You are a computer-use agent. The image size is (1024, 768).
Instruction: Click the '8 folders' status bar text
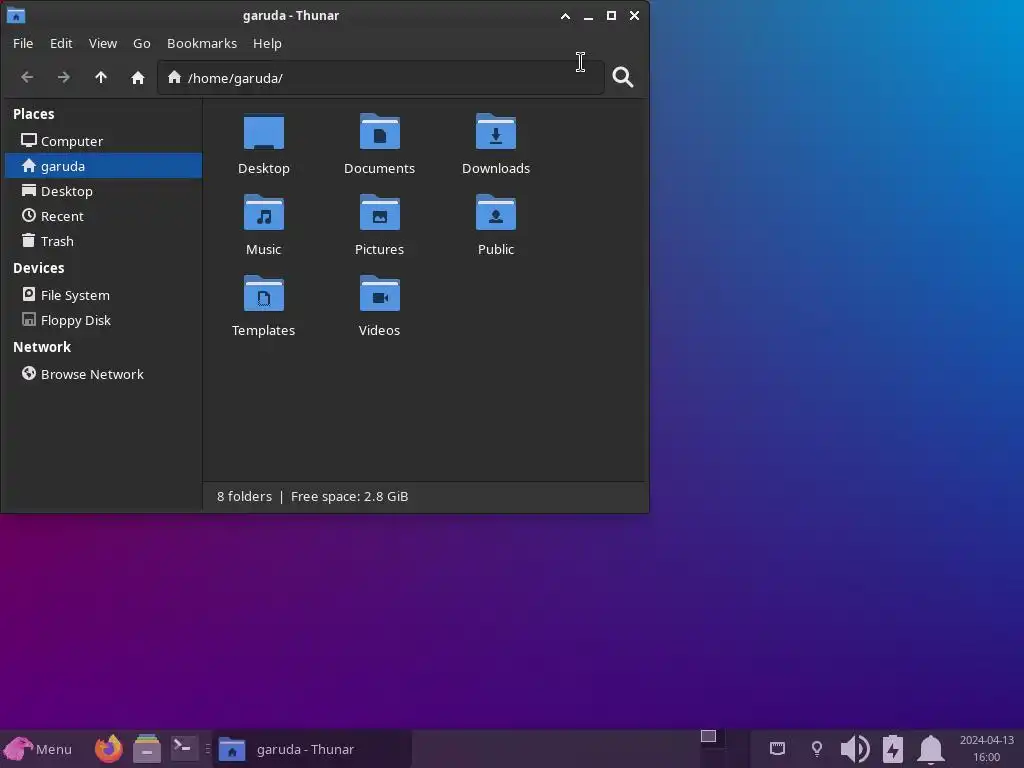click(244, 496)
